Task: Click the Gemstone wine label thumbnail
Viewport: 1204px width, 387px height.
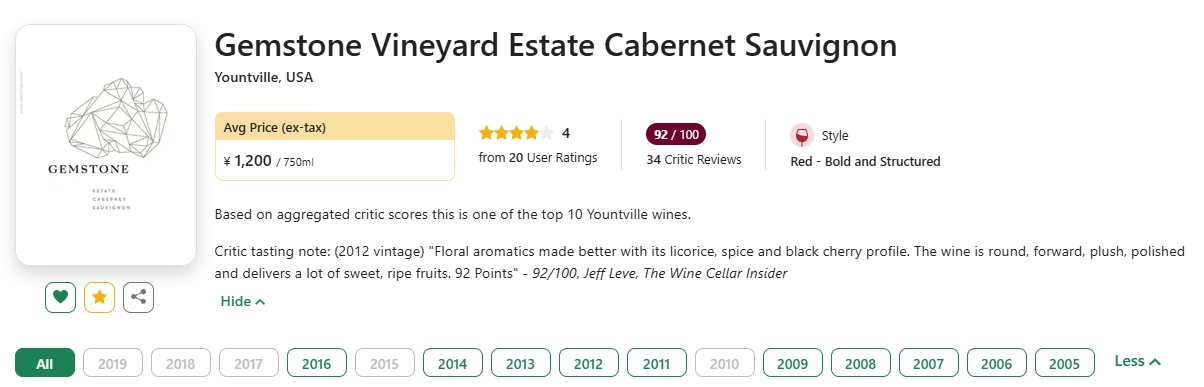Action: (x=106, y=145)
